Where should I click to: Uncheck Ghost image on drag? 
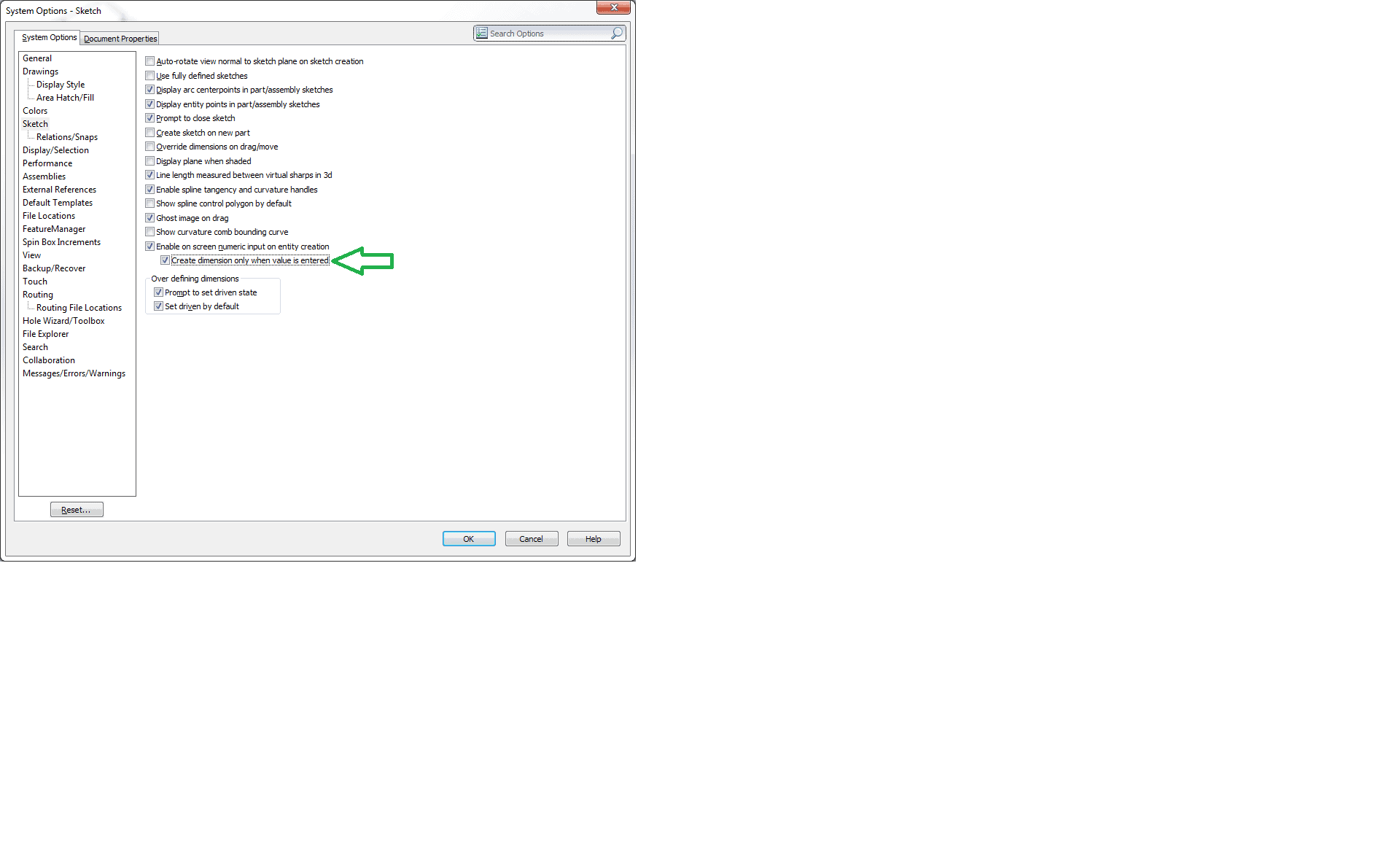pyautogui.click(x=149, y=218)
